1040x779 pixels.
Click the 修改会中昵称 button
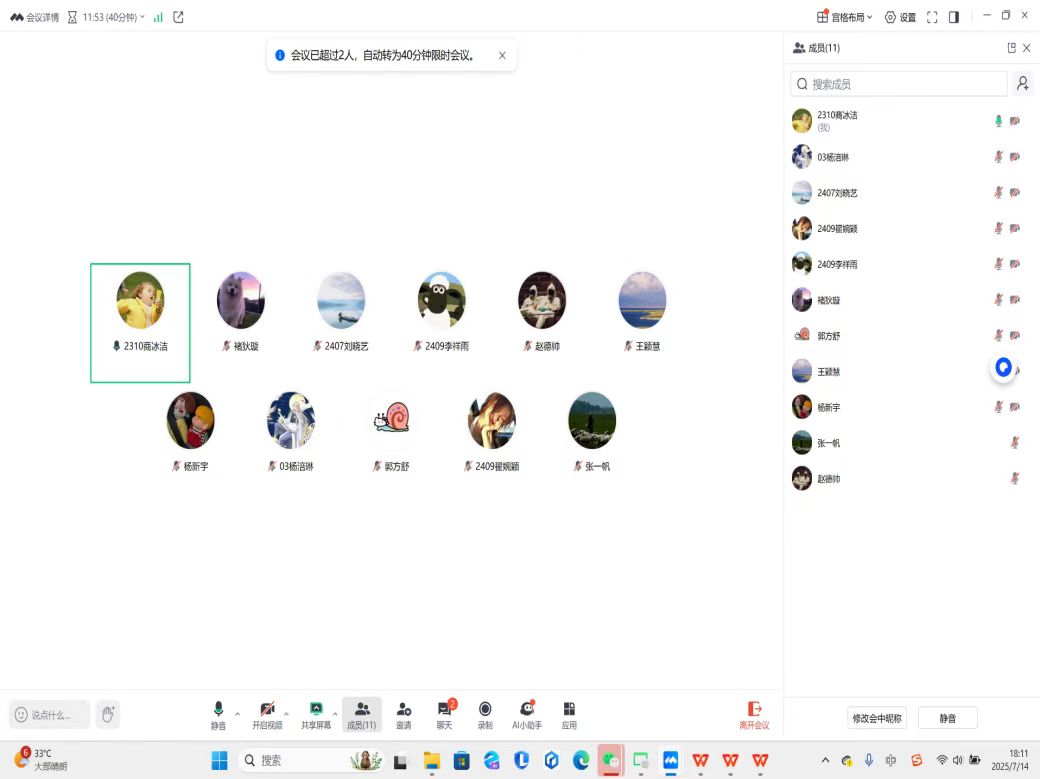(877, 718)
